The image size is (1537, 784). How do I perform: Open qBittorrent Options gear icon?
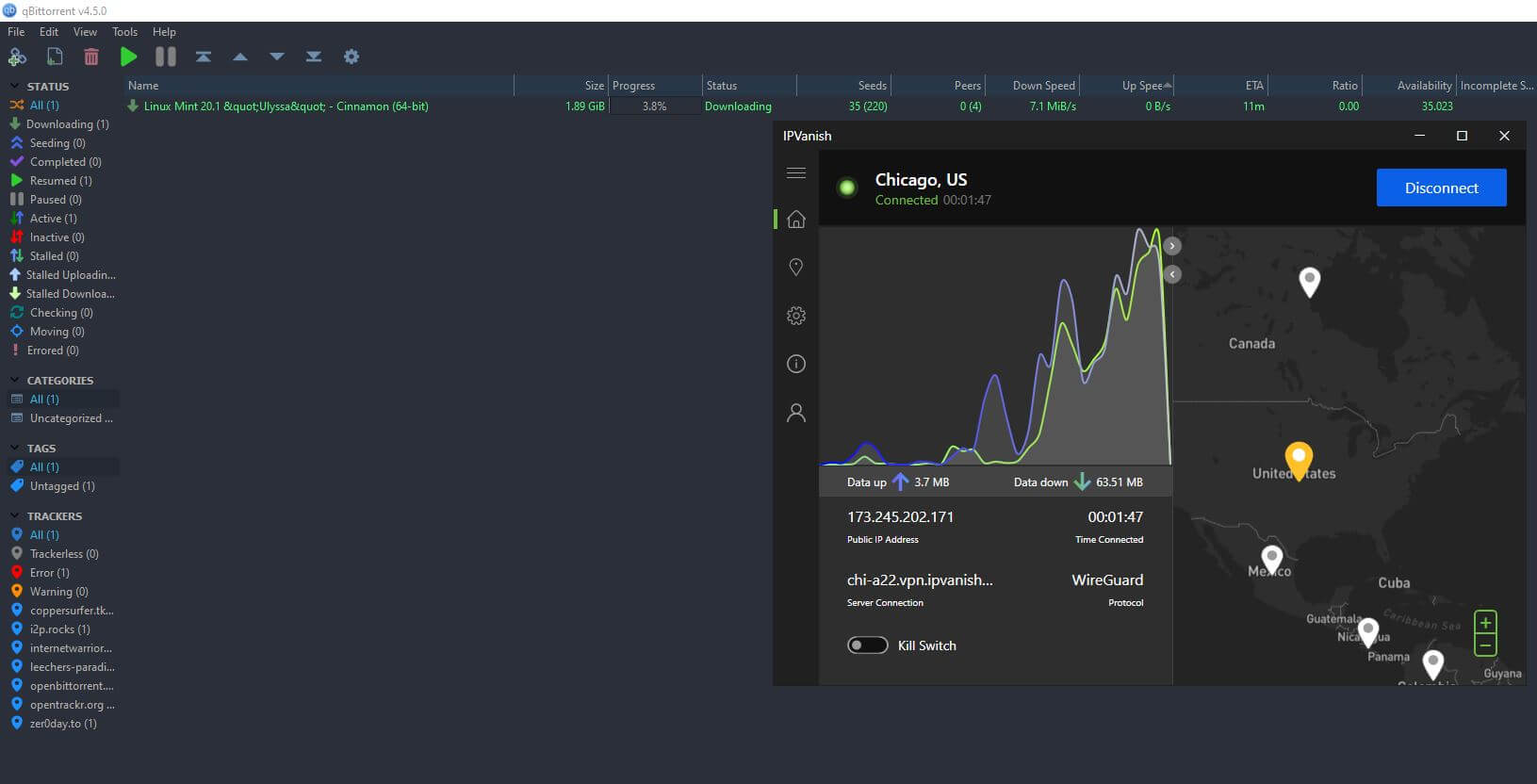pos(352,57)
